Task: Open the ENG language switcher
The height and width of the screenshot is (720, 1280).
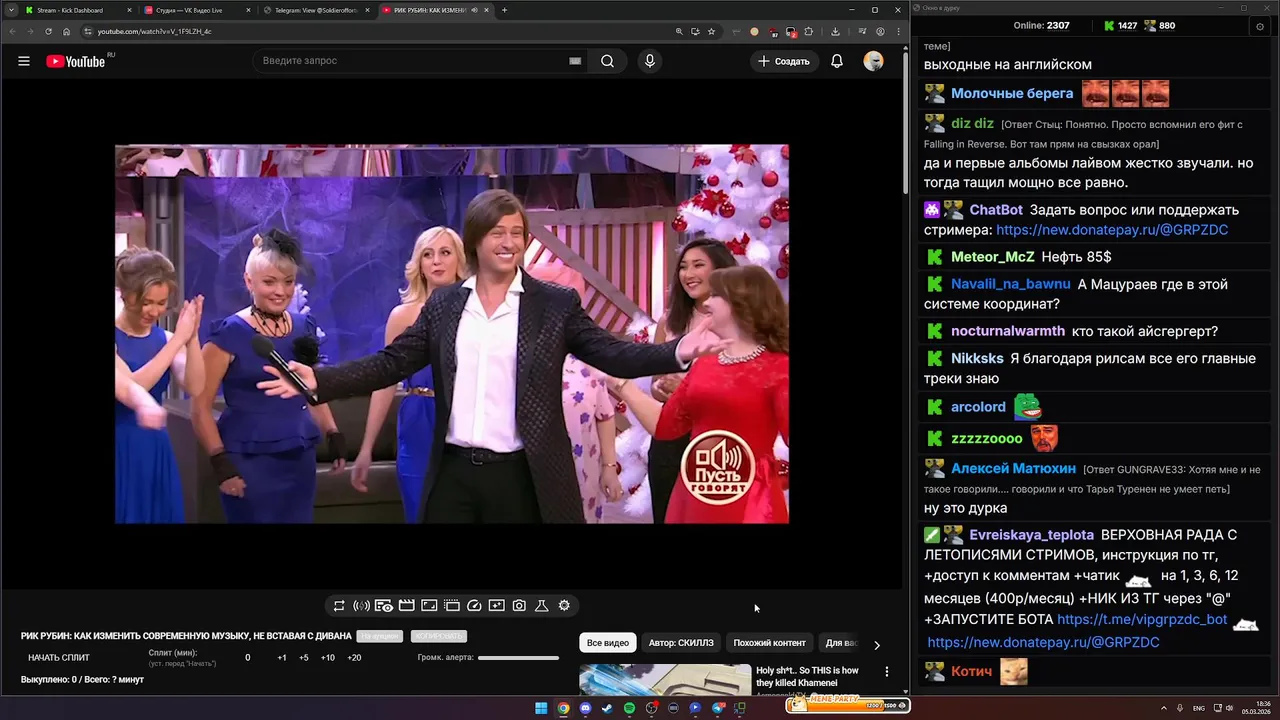Action: coord(1199,708)
